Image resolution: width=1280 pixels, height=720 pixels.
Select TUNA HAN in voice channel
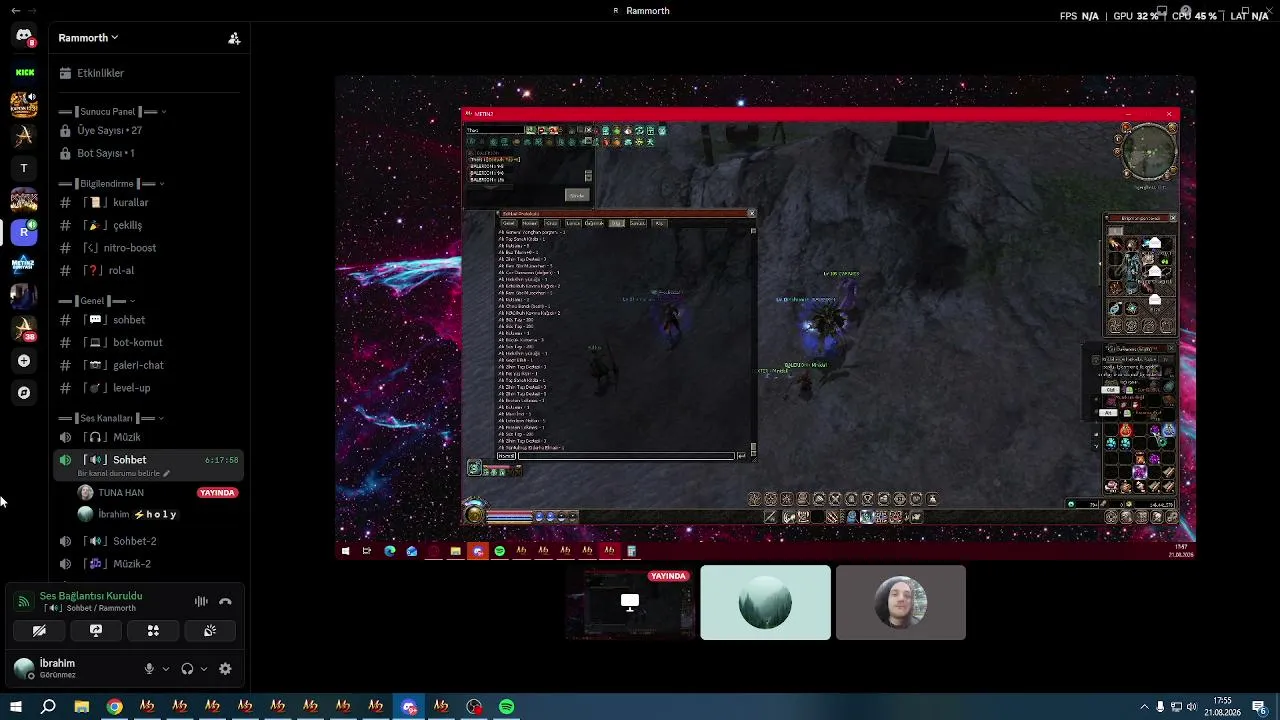pyautogui.click(x=121, y=493)
